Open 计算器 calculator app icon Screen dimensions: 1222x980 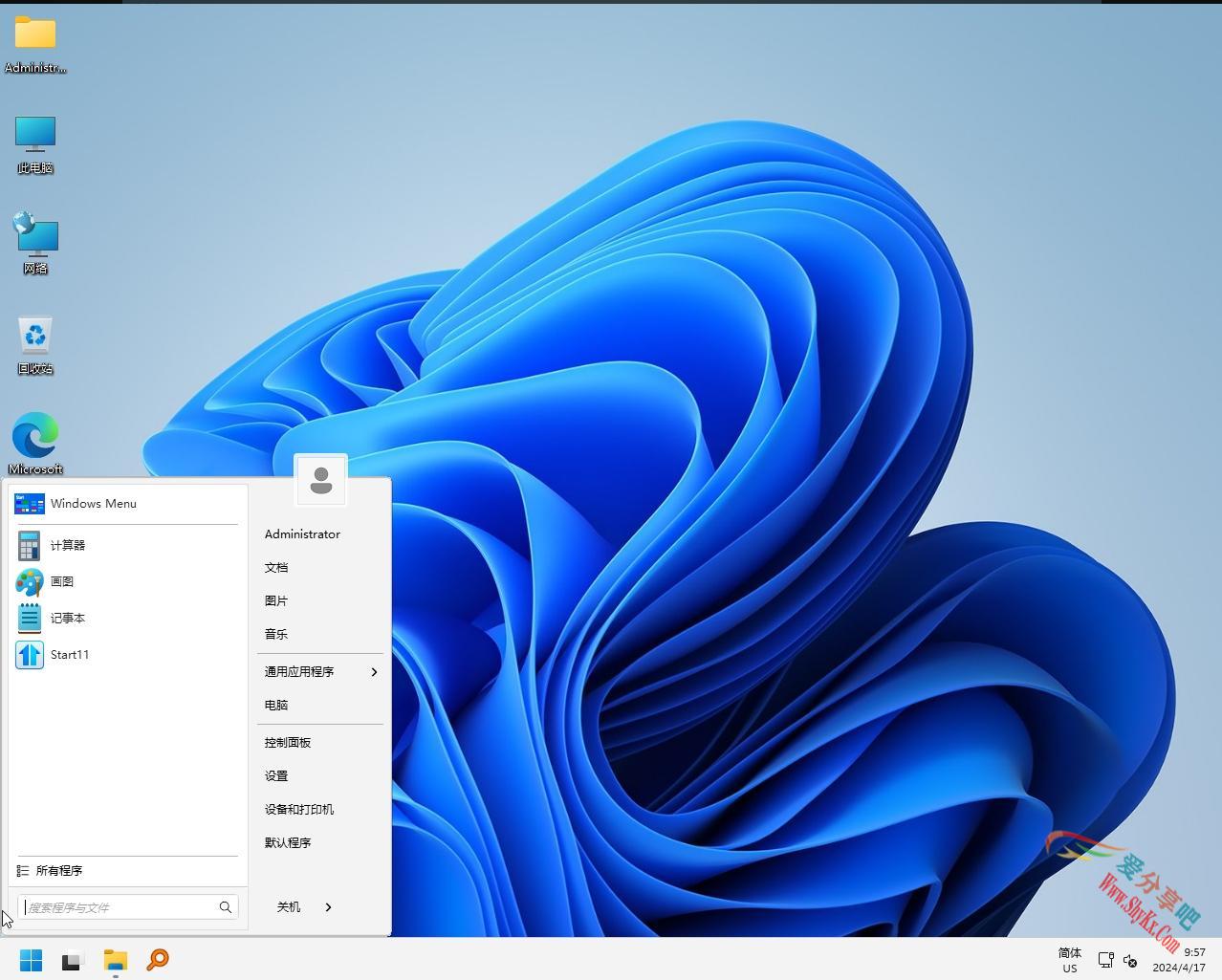click(30, 545)
